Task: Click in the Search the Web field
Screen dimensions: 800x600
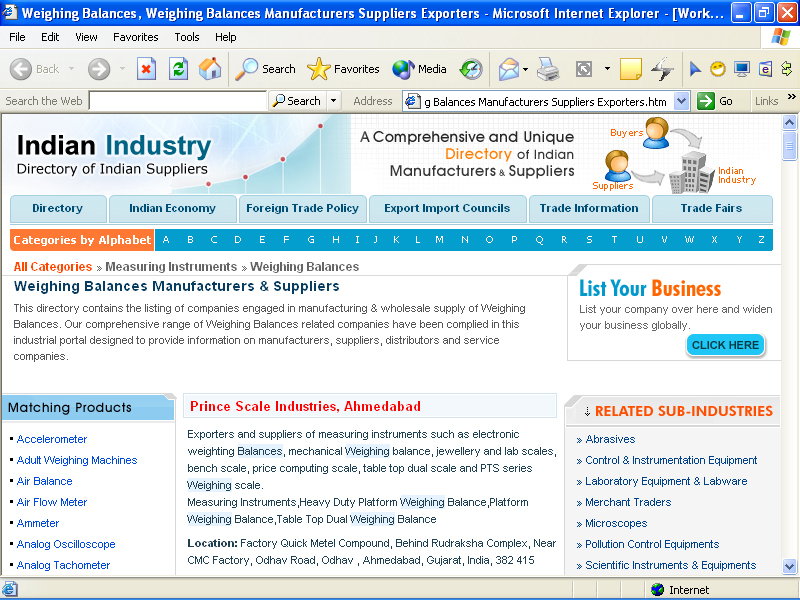Action: 178,101
